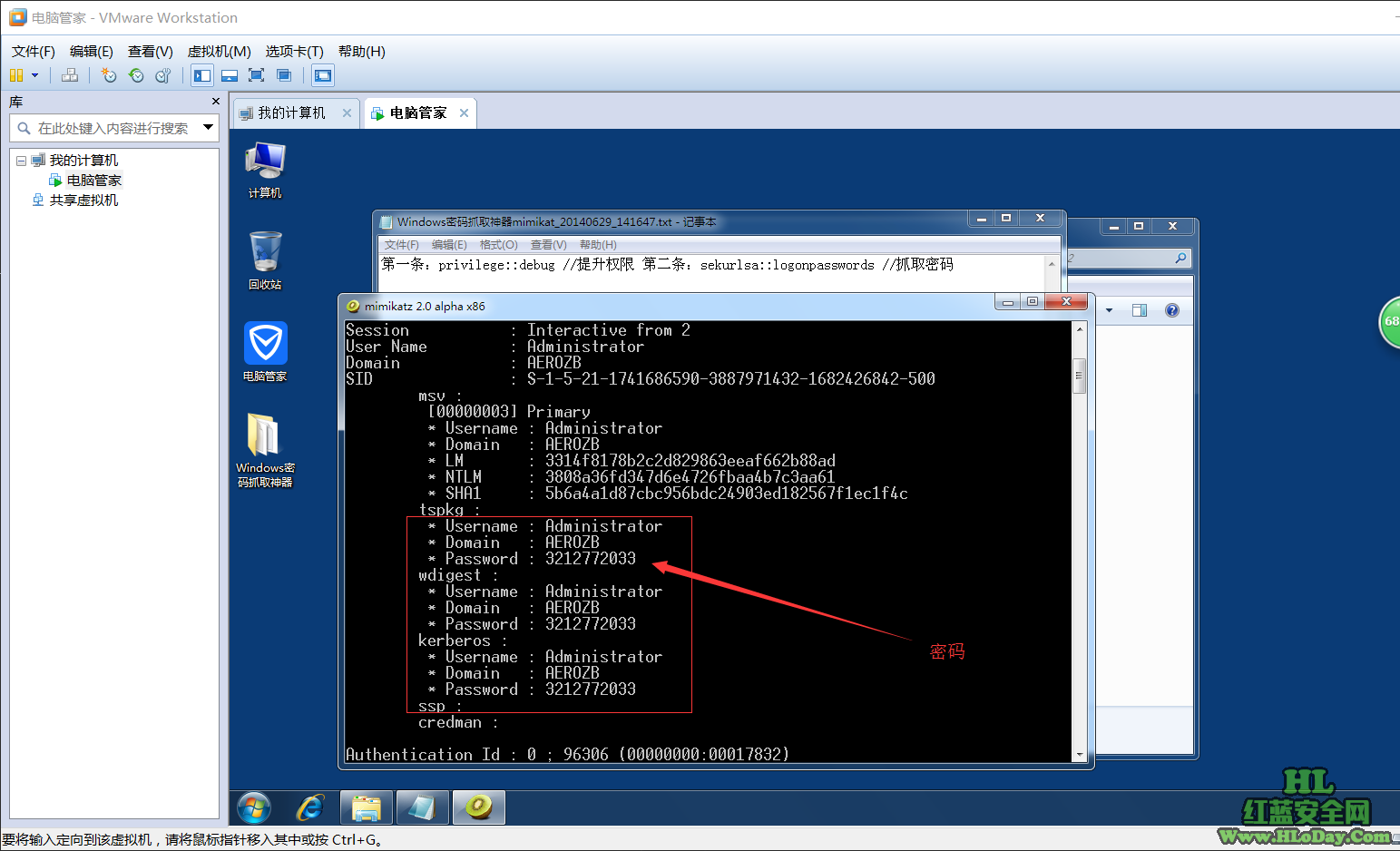This screenshot has width=1400, height=851.
Task: Click the Windows Start orb
Action: 253,807
